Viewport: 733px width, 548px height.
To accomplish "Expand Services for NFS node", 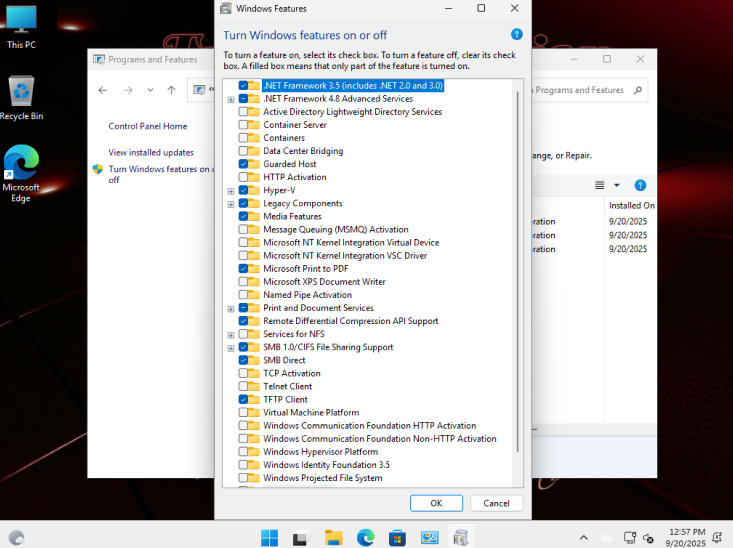I will (231, 335).
